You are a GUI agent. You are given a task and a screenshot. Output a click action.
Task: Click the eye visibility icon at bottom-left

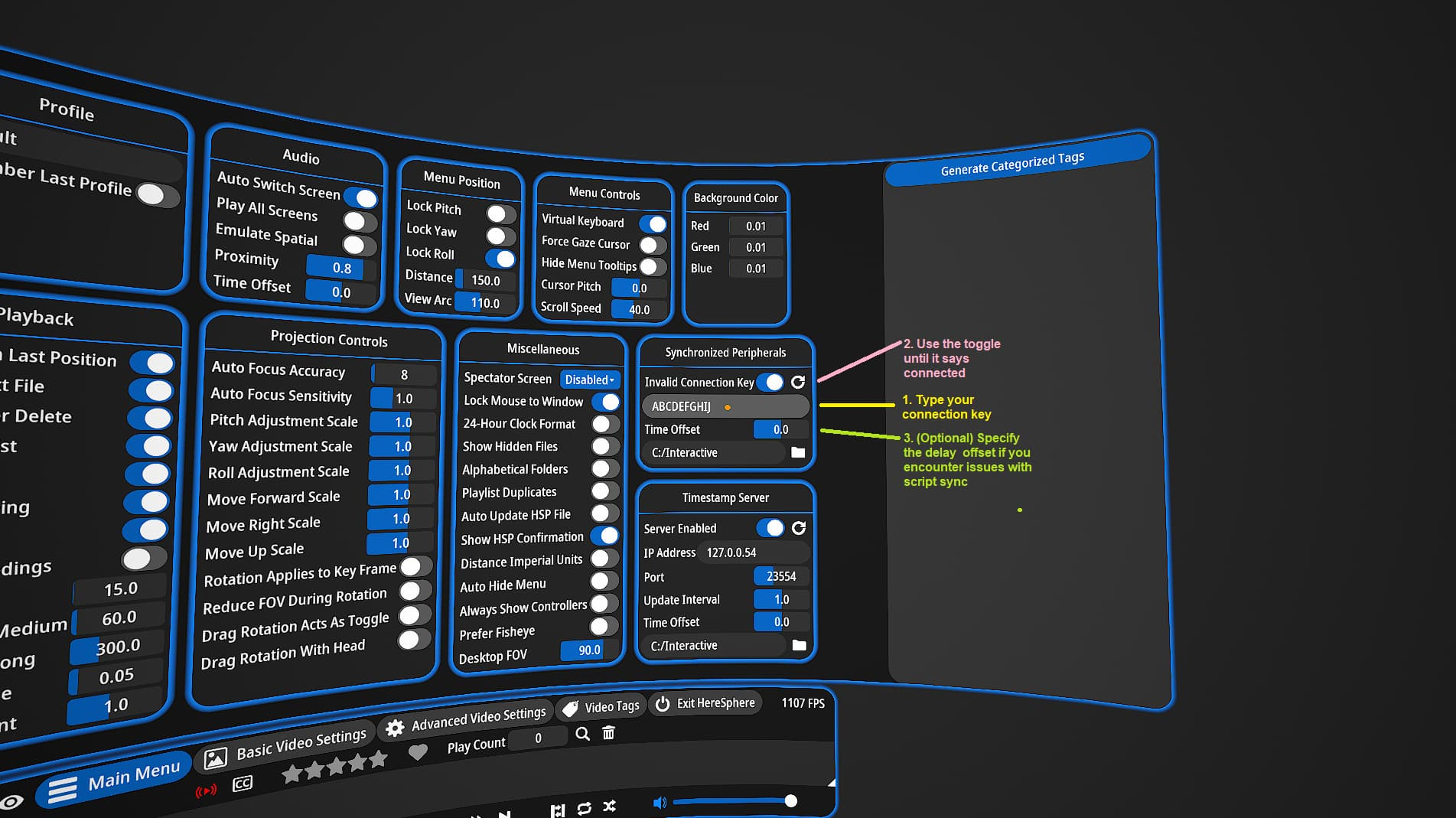coord(11,802)
